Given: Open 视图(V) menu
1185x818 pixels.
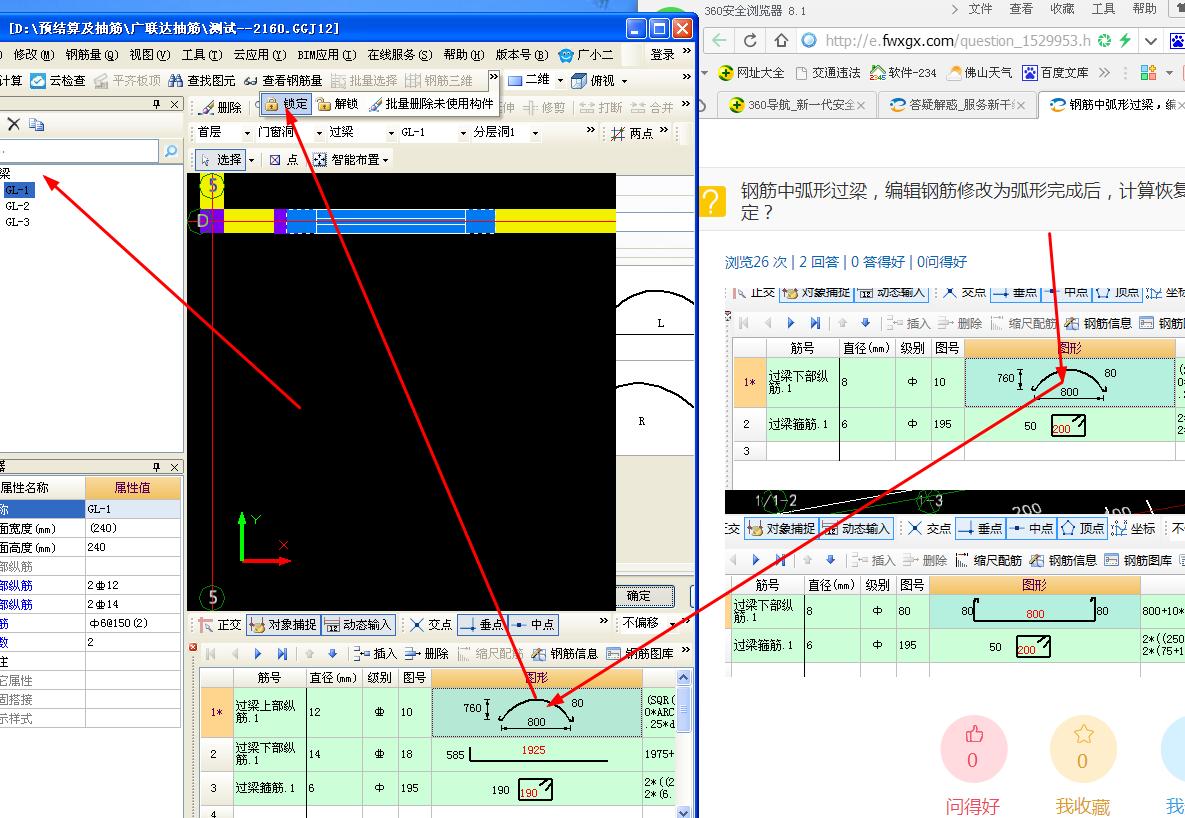Looking at the screenshot, I should pyautogui.click(x=150, y=54).
